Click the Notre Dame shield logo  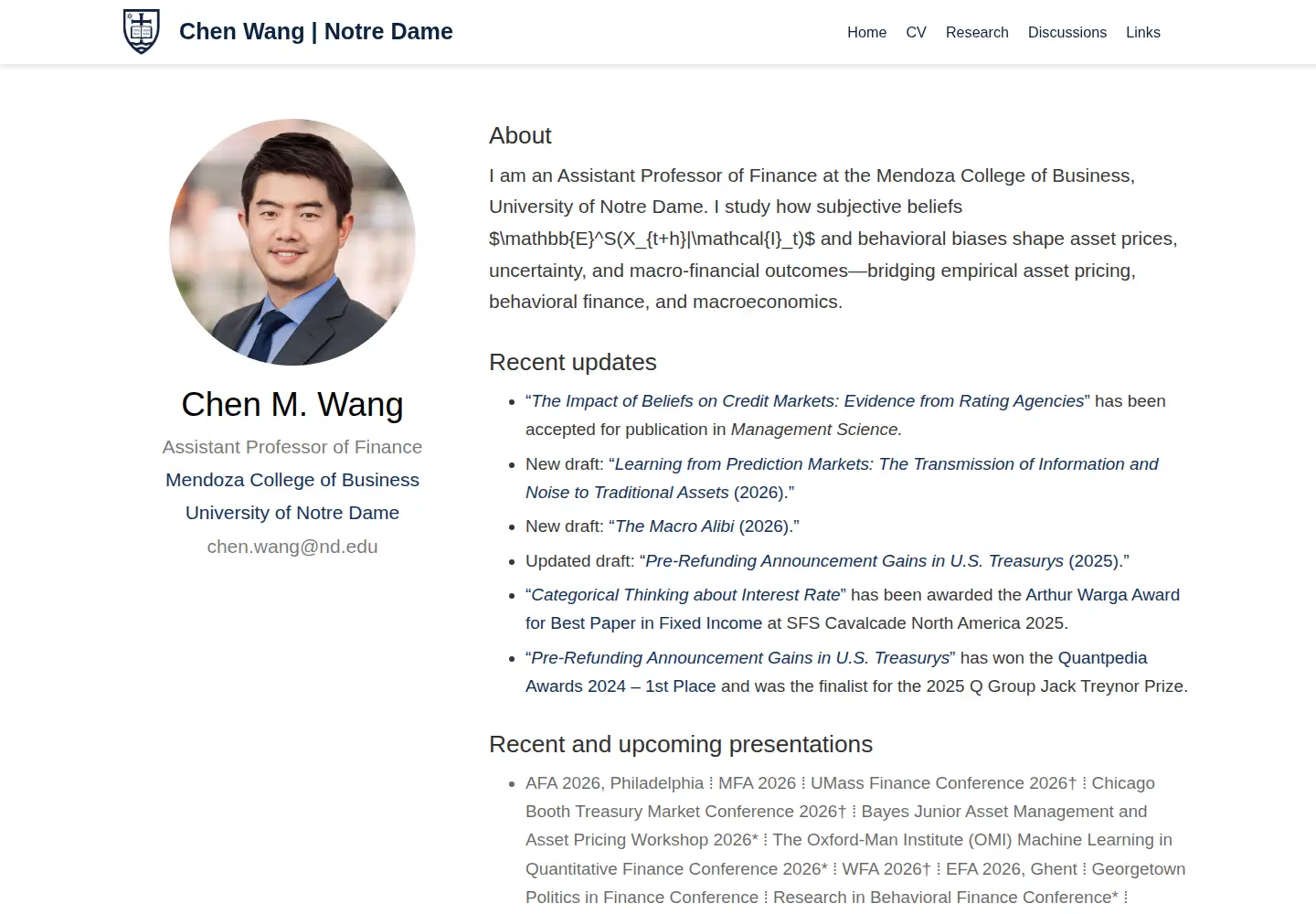(x=142, y=32)
